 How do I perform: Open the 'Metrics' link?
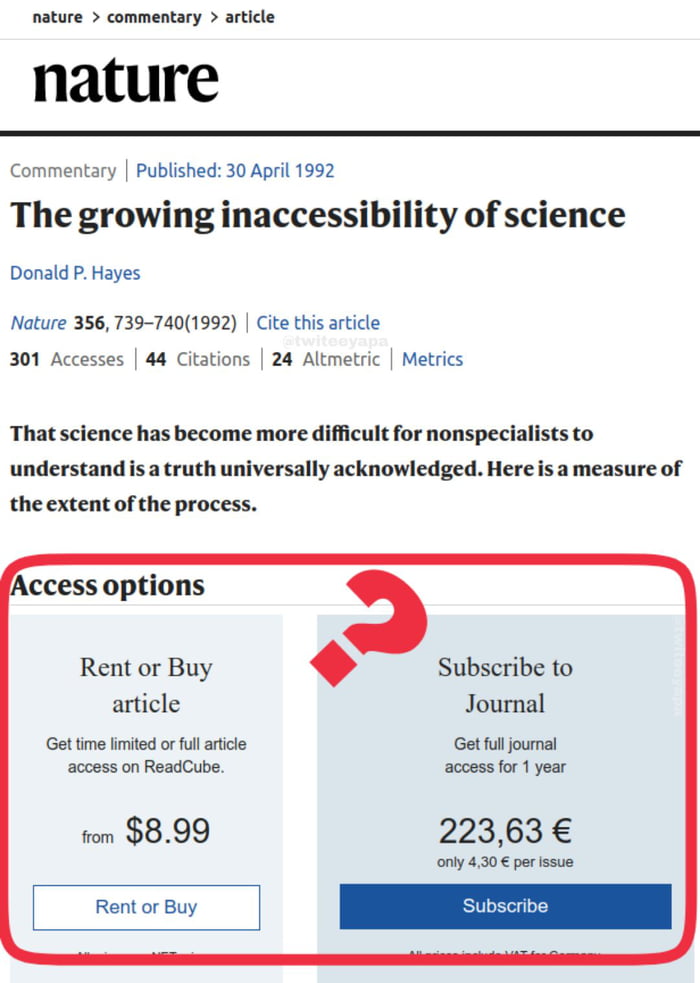point(432,359)
